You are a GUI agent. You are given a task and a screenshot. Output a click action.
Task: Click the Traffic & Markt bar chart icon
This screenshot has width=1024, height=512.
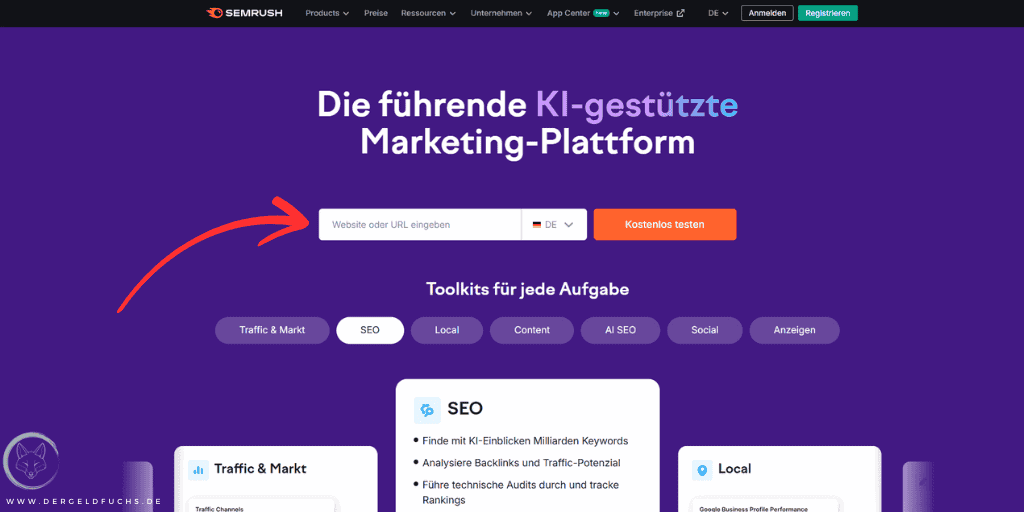[x=199, y=470]
